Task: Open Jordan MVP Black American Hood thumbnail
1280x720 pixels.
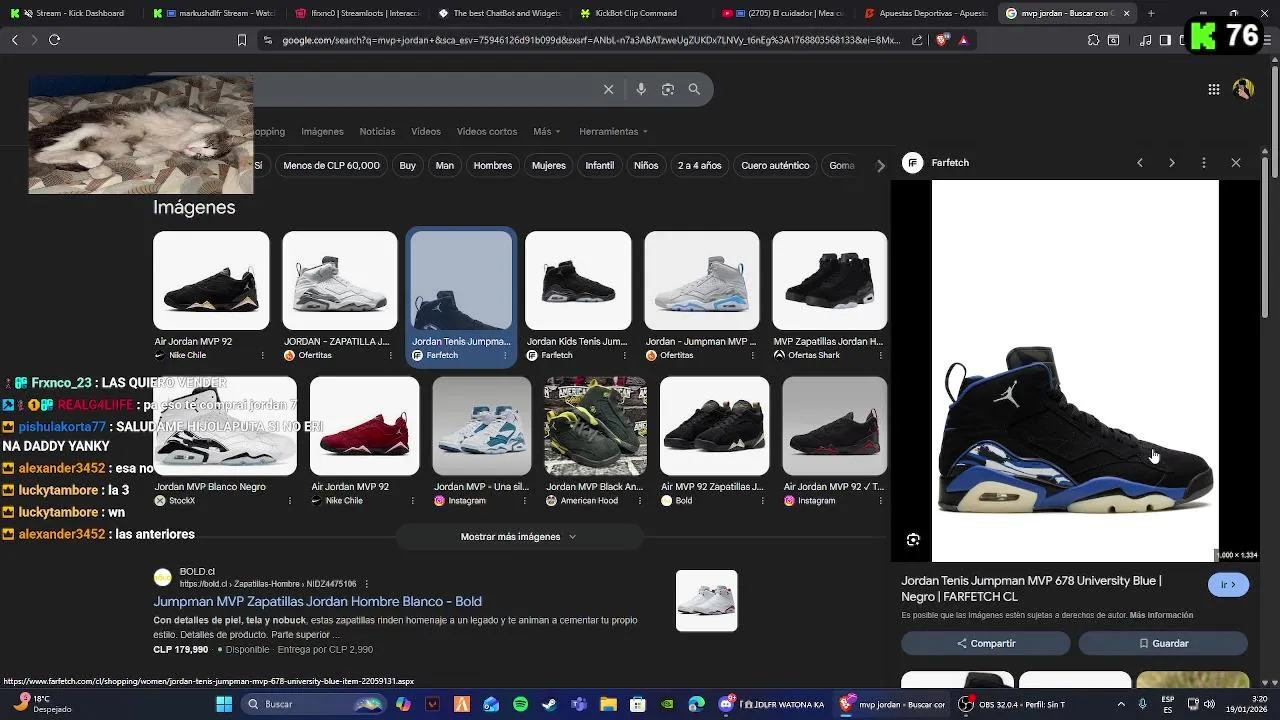Action: pyautogui.click(x=595, y=426)
